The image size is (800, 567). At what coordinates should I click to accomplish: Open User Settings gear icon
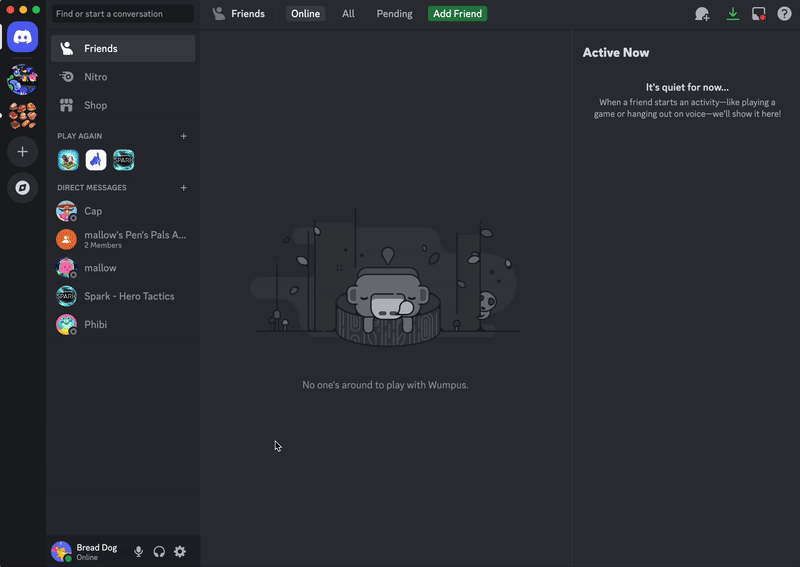click(x=180, y=551)
